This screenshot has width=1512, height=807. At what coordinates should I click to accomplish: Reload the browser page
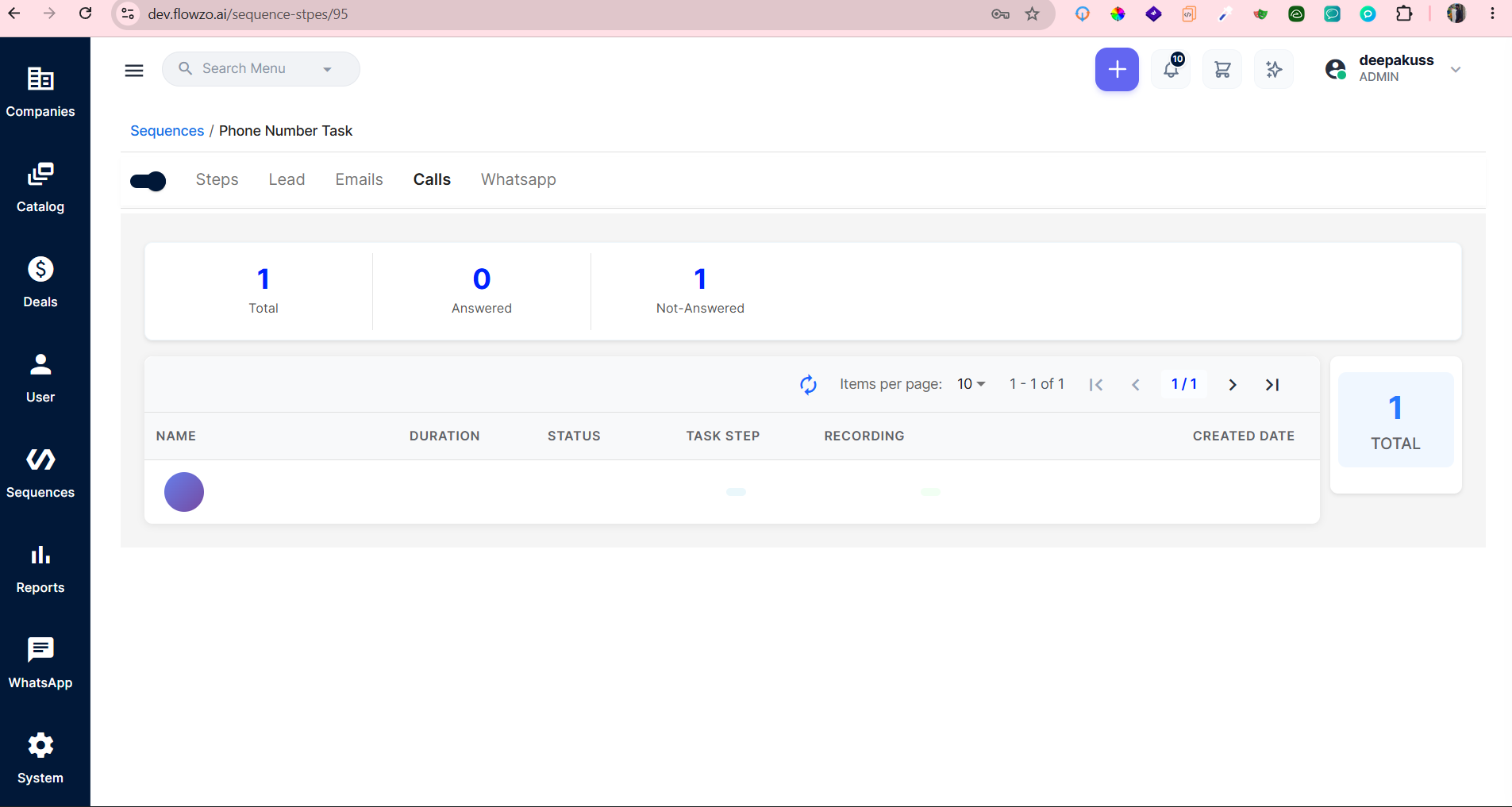click(x=86, y=13)
